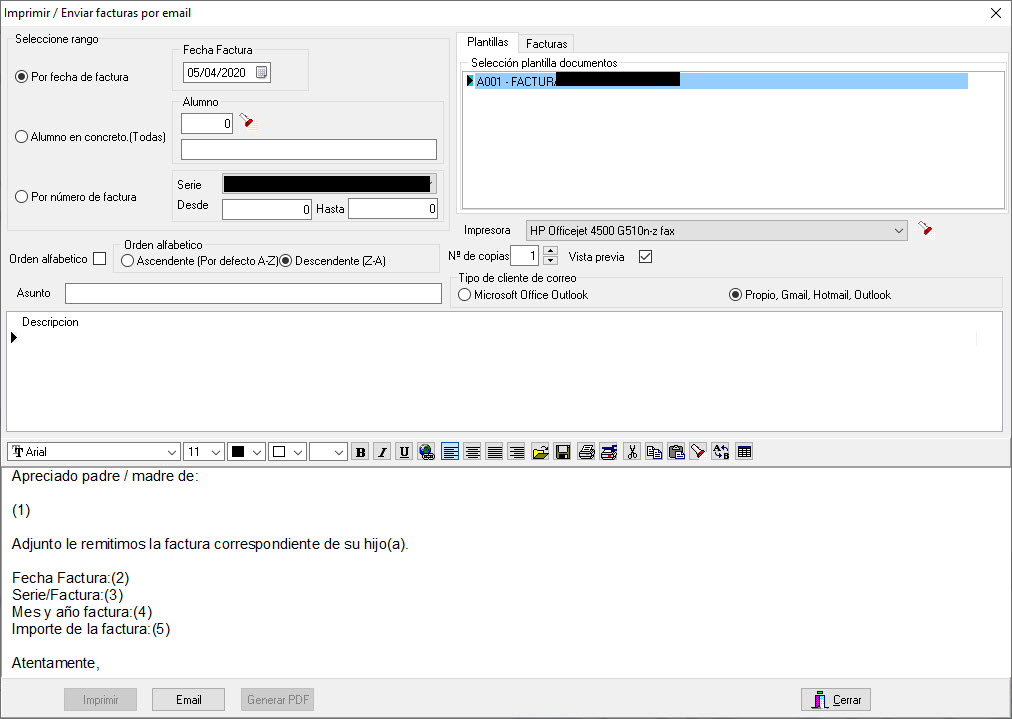Save the text with the floppy disk icon
The height and width of the screenshot is (719, 1012).
(x=562, y=452)
